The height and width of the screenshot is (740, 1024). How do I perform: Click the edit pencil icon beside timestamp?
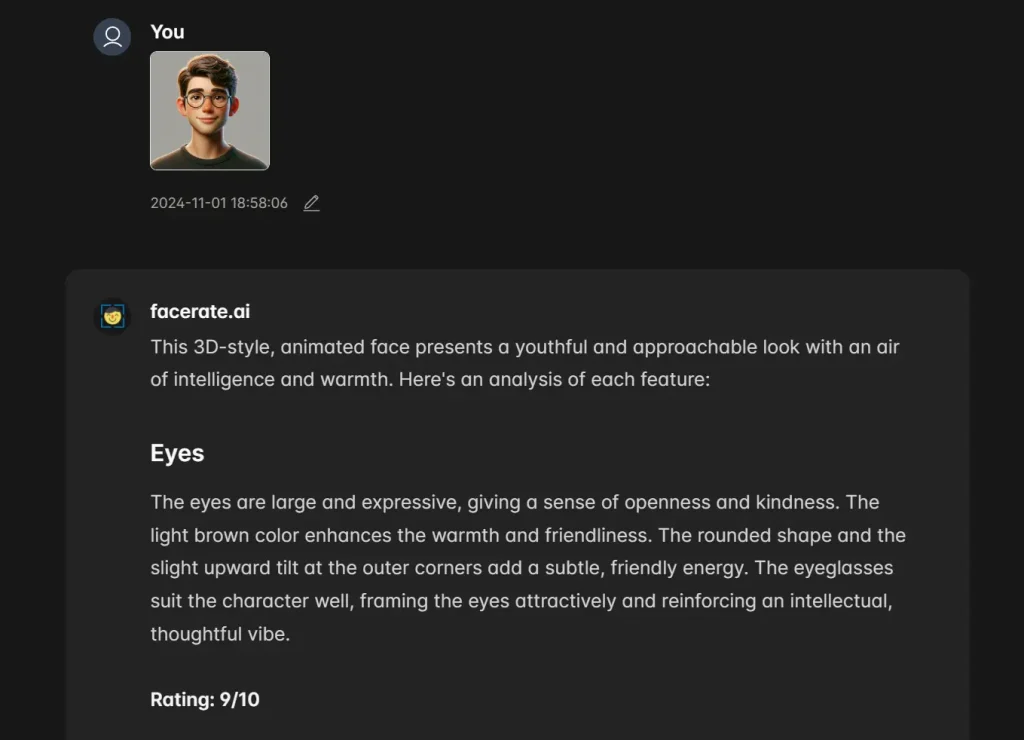point(311,203)
